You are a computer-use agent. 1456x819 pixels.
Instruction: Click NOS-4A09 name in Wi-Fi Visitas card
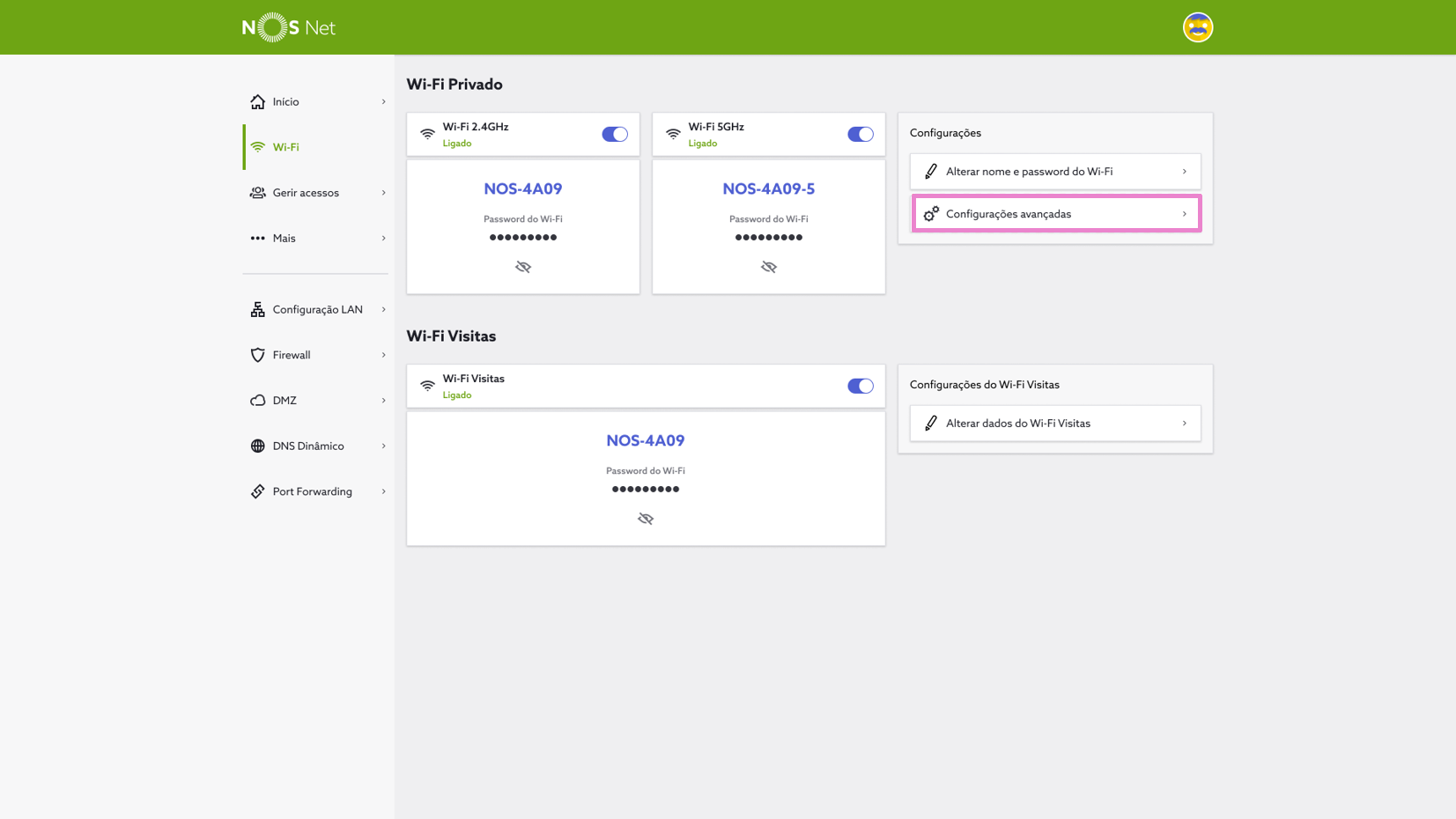[646, 440]
